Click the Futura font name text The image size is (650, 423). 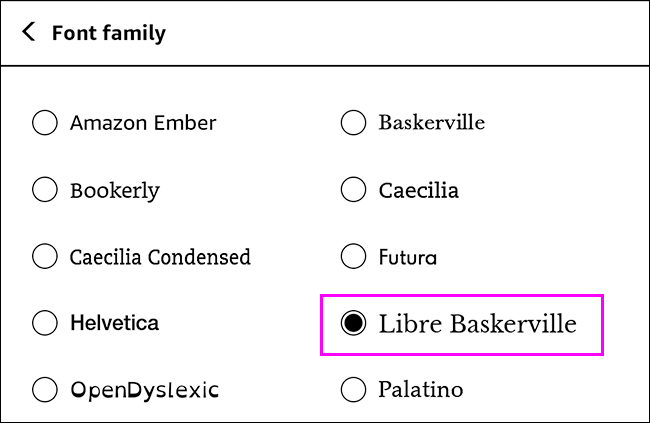408,257
